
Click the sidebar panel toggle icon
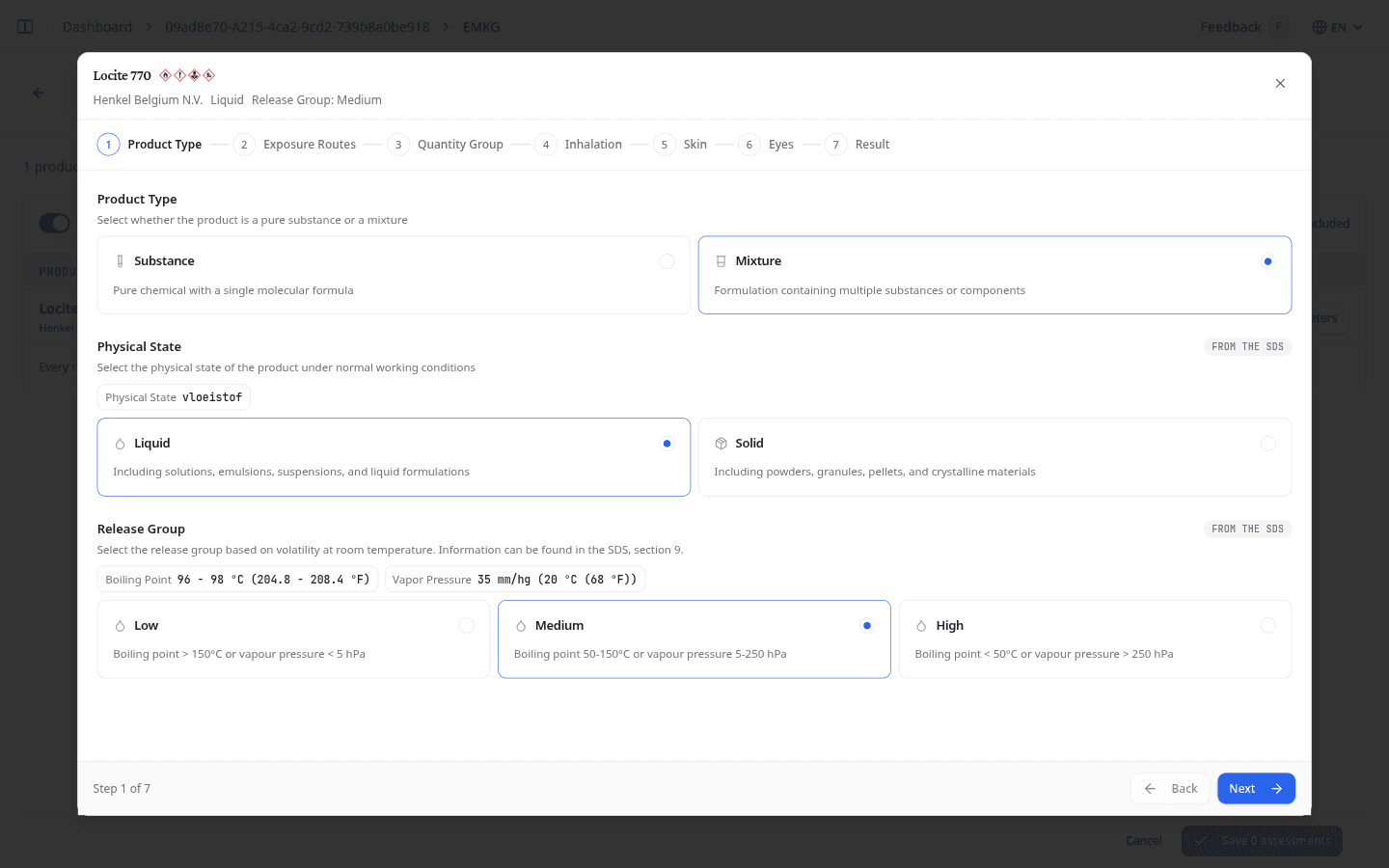[26, 27]
